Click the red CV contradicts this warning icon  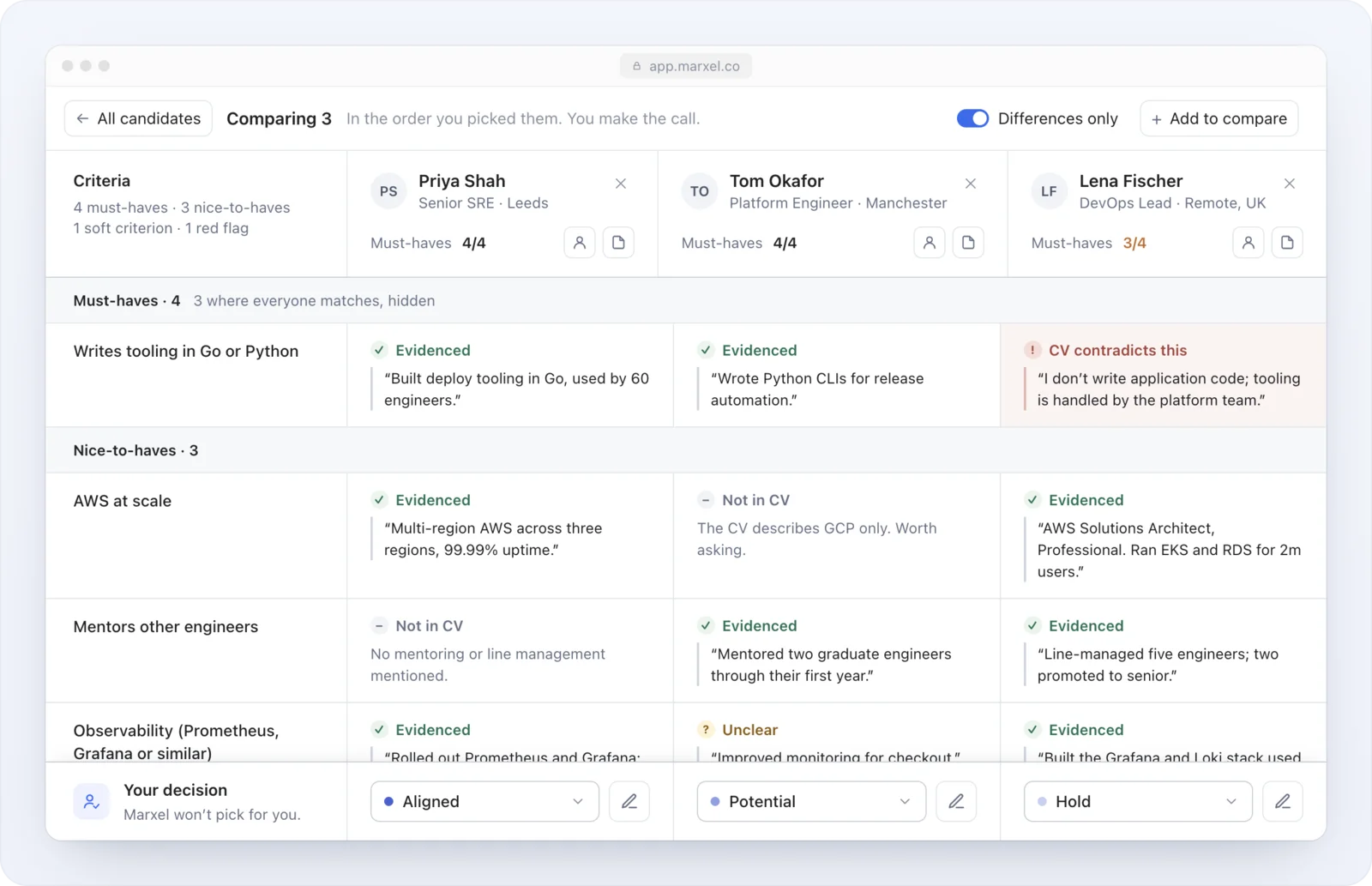tap(1032, 350)
